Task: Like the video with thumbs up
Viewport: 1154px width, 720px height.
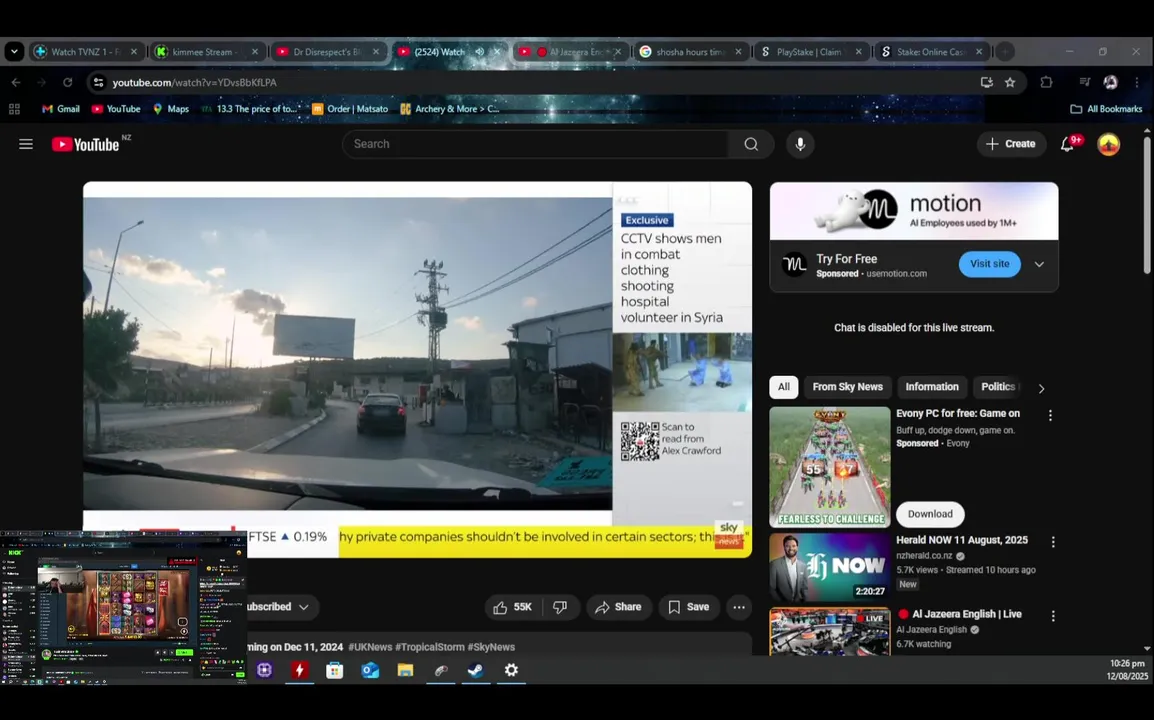Action: pyautogui.click(x=512, y=607)
